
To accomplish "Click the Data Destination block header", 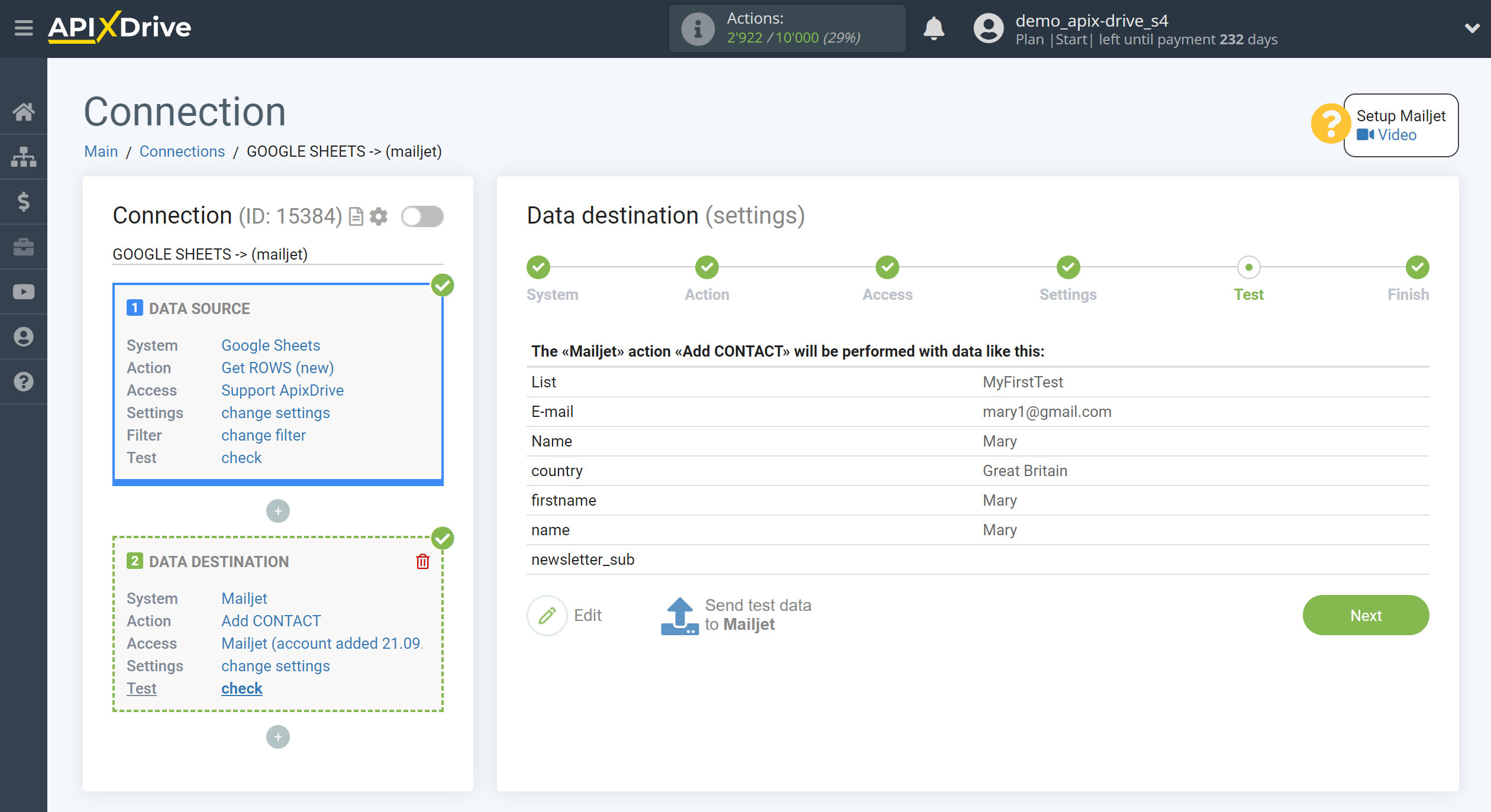I will (x=219, y=562).
